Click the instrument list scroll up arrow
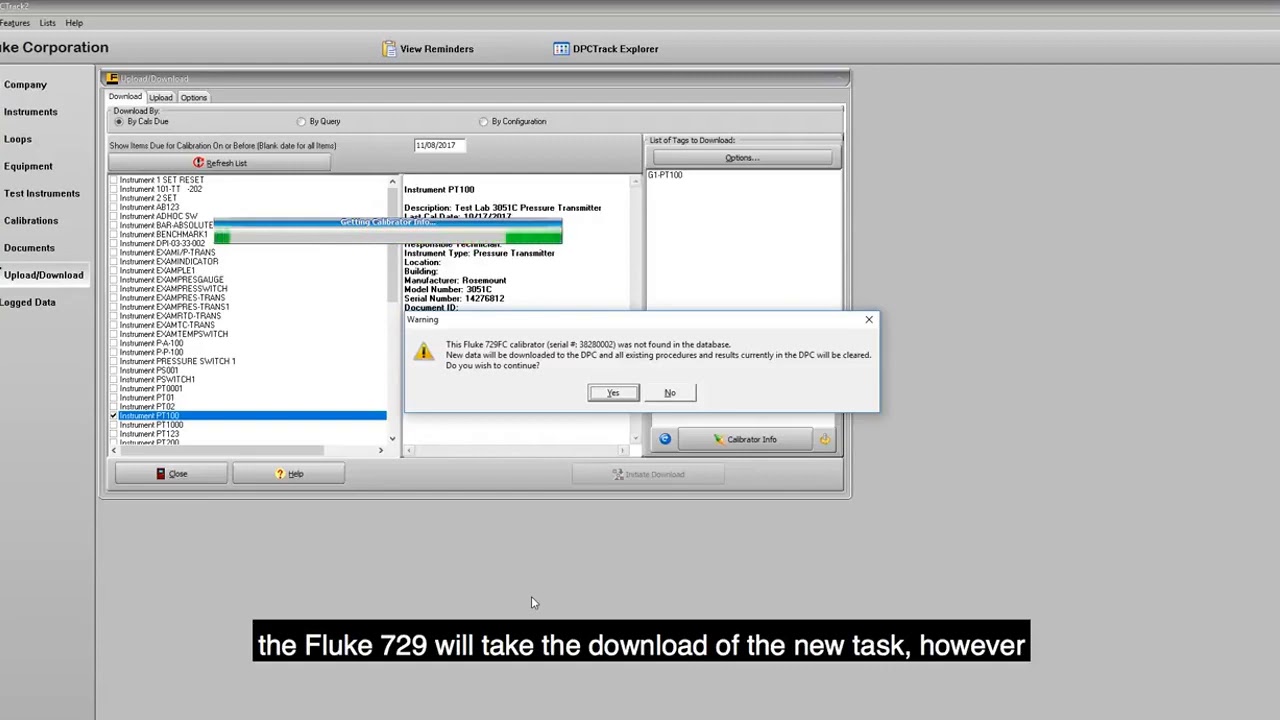Image resolution: width=1280 pixels, height=720 pixels. (x=392, y=182)
